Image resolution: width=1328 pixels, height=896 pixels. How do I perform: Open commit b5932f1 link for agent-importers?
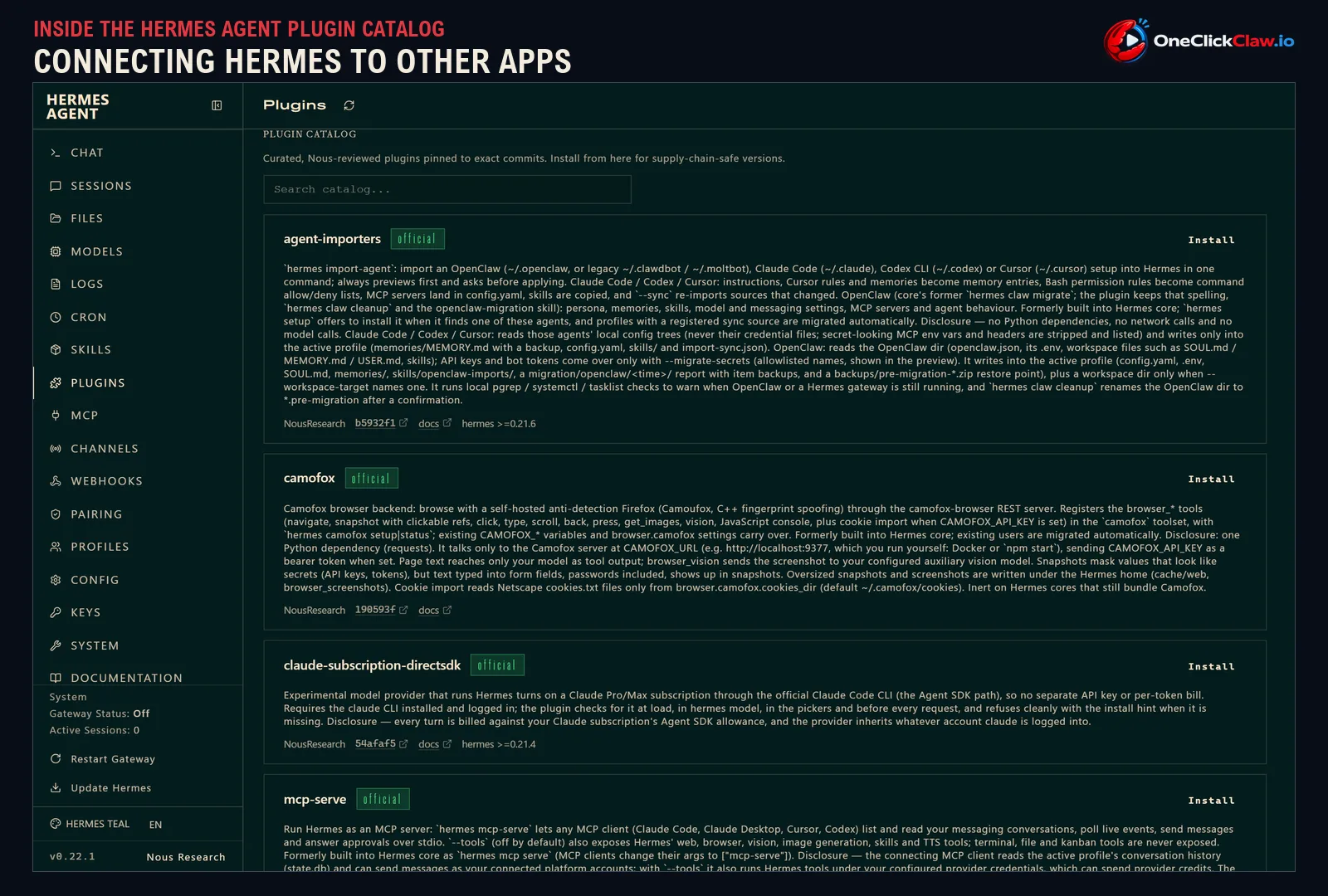tap(381, 423)
